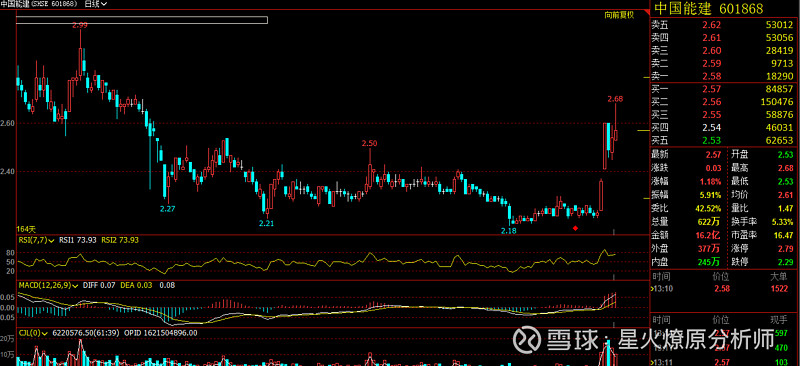Click the red triangle at chart corner
Image resolution: width=800 pixels, height=366 pixels.
646,12
